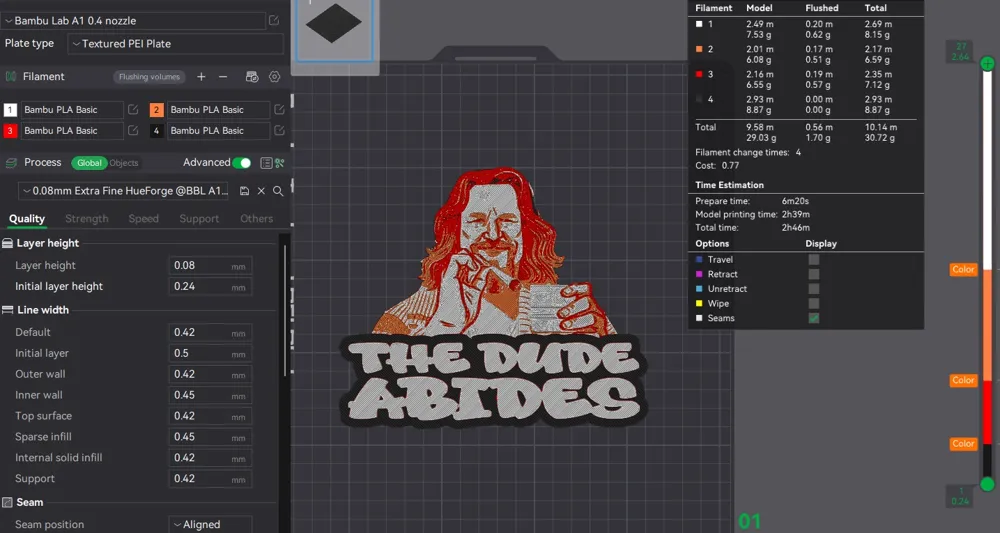Click the bottom Color change marker
Screen dimensions: 1000x533
click(x=963, y=444)
